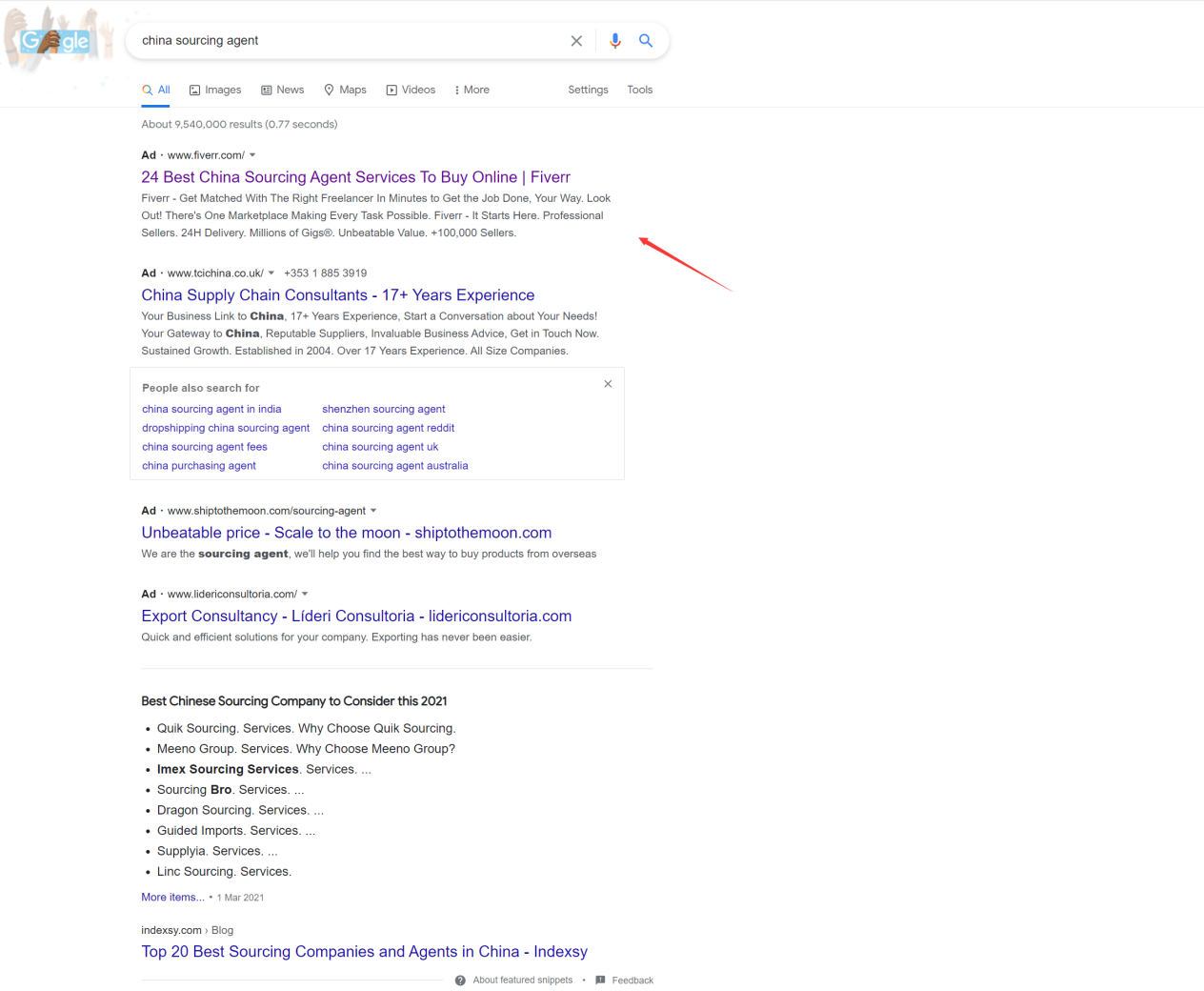Open Unbeatable price shiptothemoon.com ad
Viewport: 1204px width, 991px height.
[347, 533]
